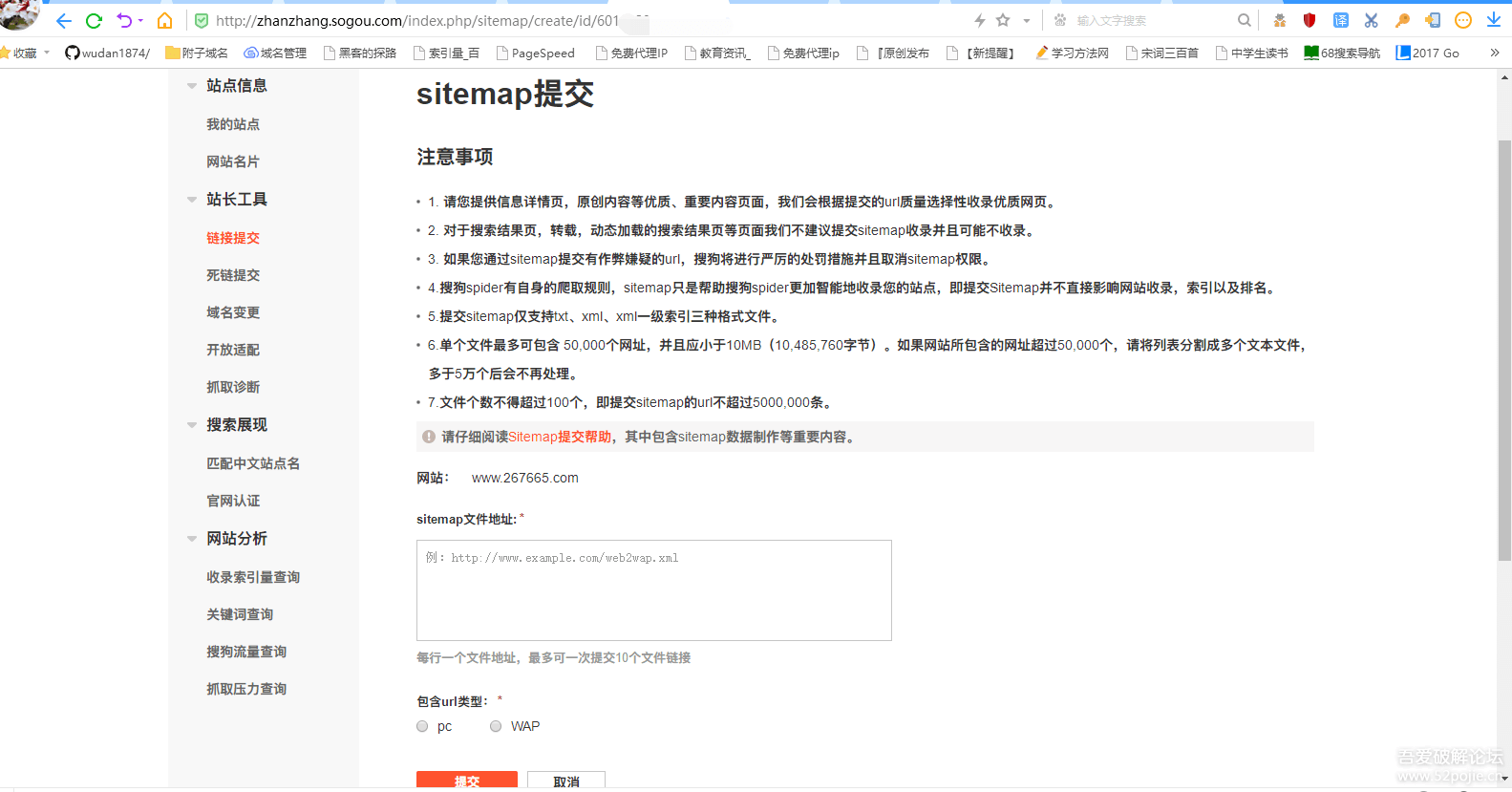Click the red shield extension icon
Image resolution: width=1512 pixels, height=792 pixels.
[x=1310, y=20]
